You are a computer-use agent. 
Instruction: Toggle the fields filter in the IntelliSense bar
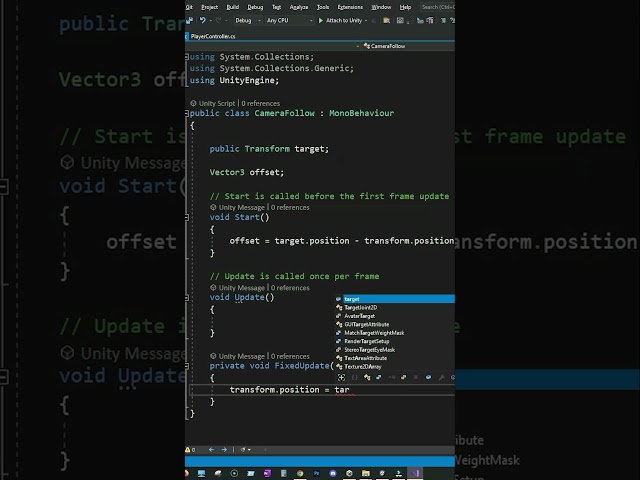click(x=428, y=378)
